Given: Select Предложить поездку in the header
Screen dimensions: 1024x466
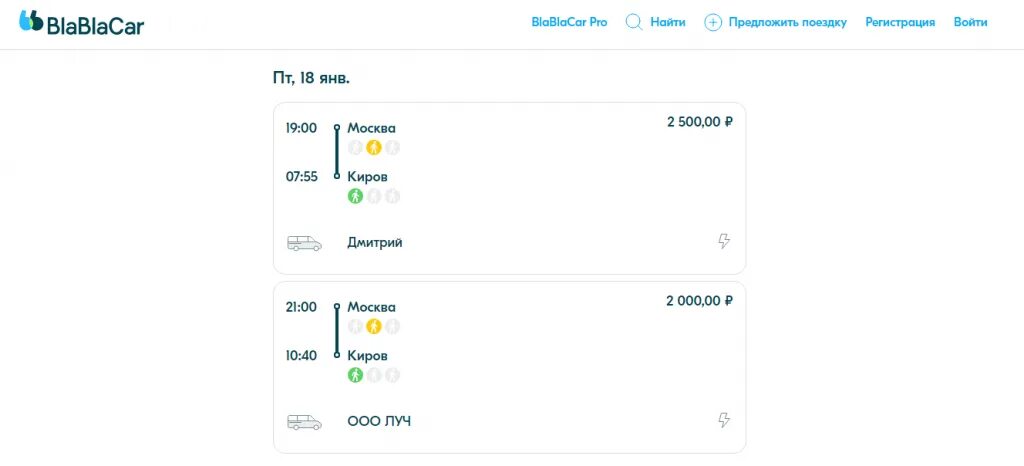Looking at the screenshot, I should [788, 23].
